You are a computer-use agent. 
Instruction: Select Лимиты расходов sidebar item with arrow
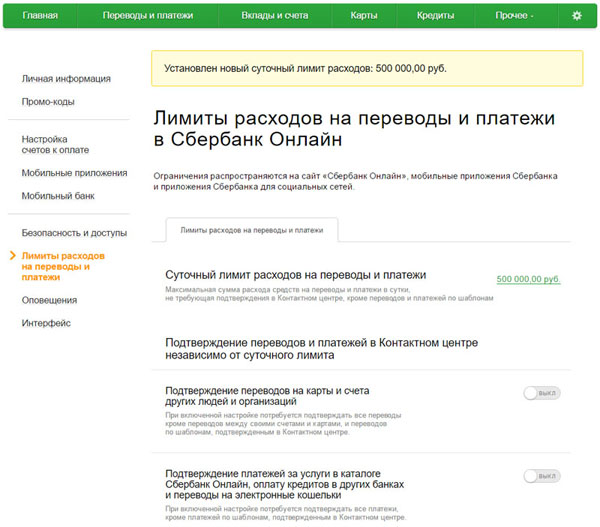click(x=62, y=266)
